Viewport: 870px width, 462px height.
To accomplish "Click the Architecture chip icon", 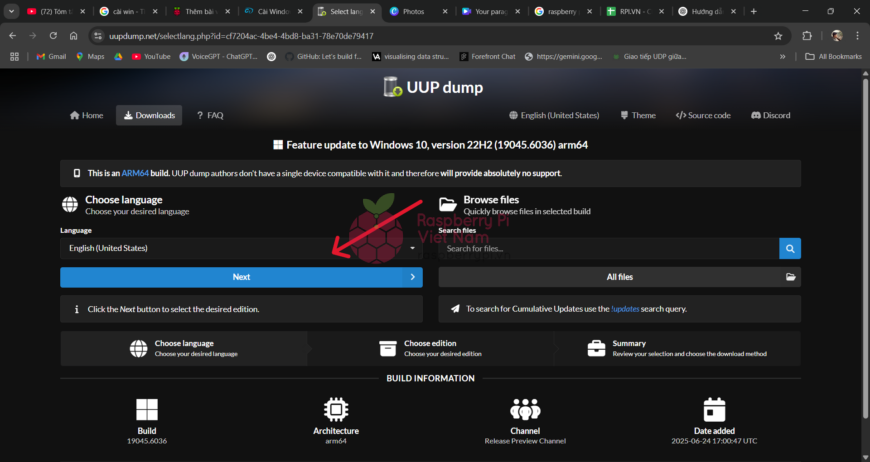I will tap(336, 410).
